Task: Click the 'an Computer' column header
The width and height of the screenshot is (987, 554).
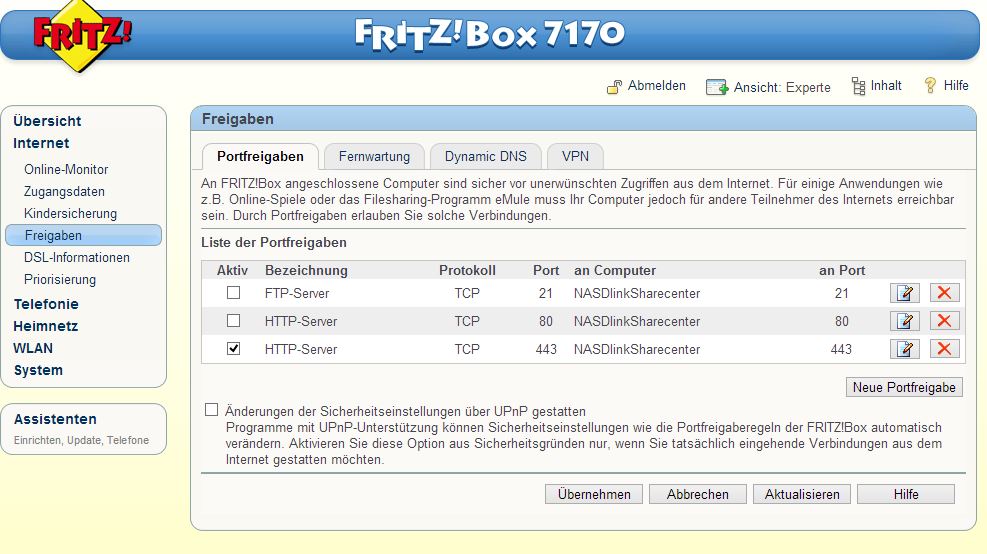Action: pos(614,271)
